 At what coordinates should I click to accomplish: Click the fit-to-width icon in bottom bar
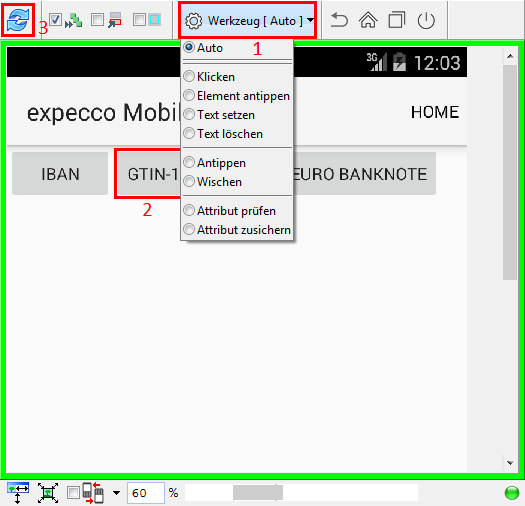[18, 493]
